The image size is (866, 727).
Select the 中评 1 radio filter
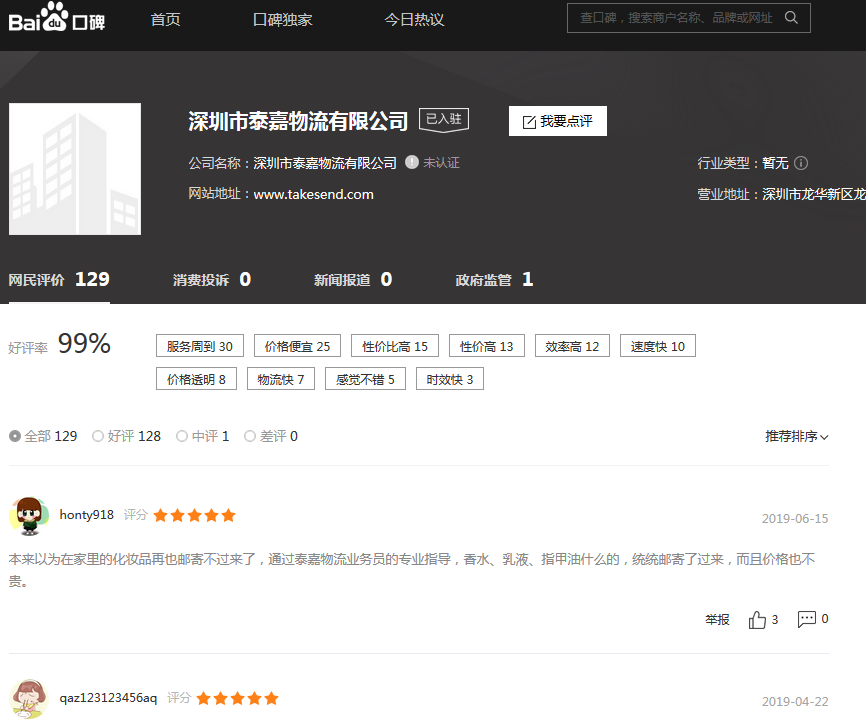click(182, 436)
